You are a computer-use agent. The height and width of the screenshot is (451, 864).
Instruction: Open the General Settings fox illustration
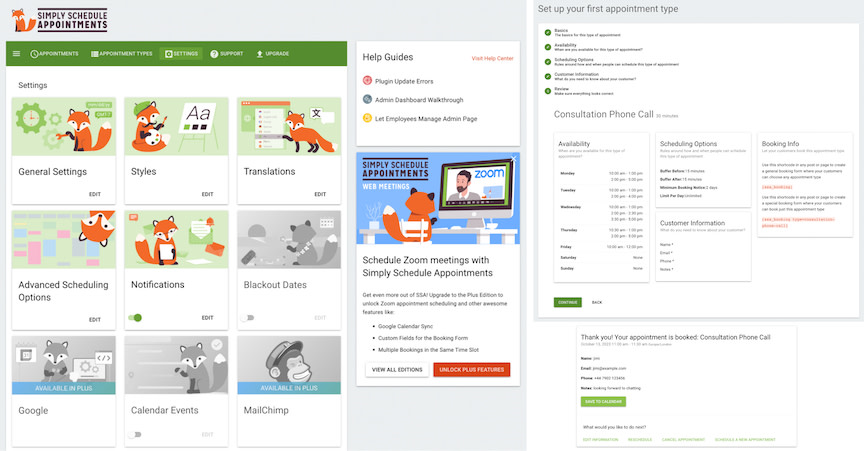coord(64,126)
